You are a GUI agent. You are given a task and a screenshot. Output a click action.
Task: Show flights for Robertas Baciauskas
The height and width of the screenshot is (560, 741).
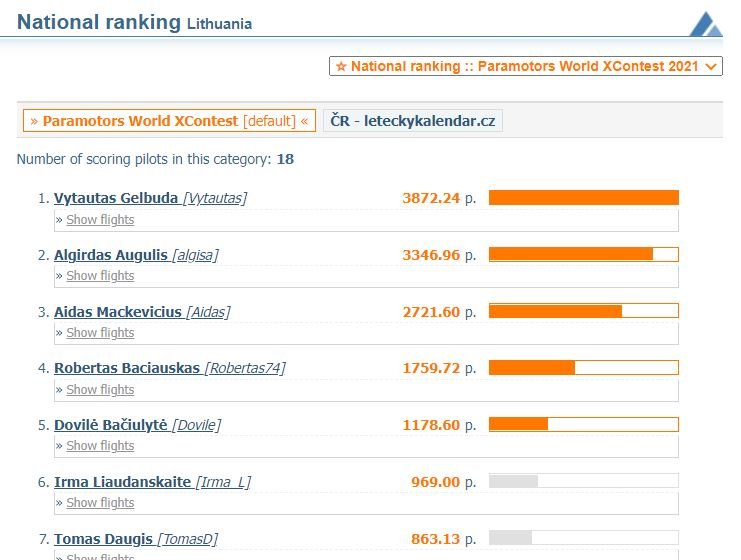pyautogui.click(x=100, y=390)
